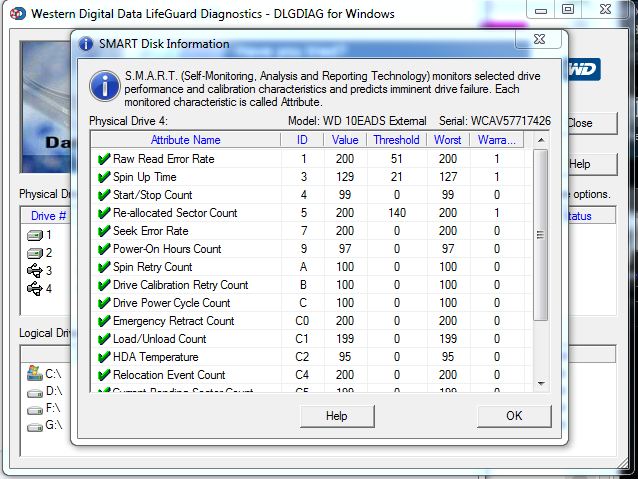Click the model text WD 10EADS External
This screenshot has height=479, width=638.
coord(375,121)
